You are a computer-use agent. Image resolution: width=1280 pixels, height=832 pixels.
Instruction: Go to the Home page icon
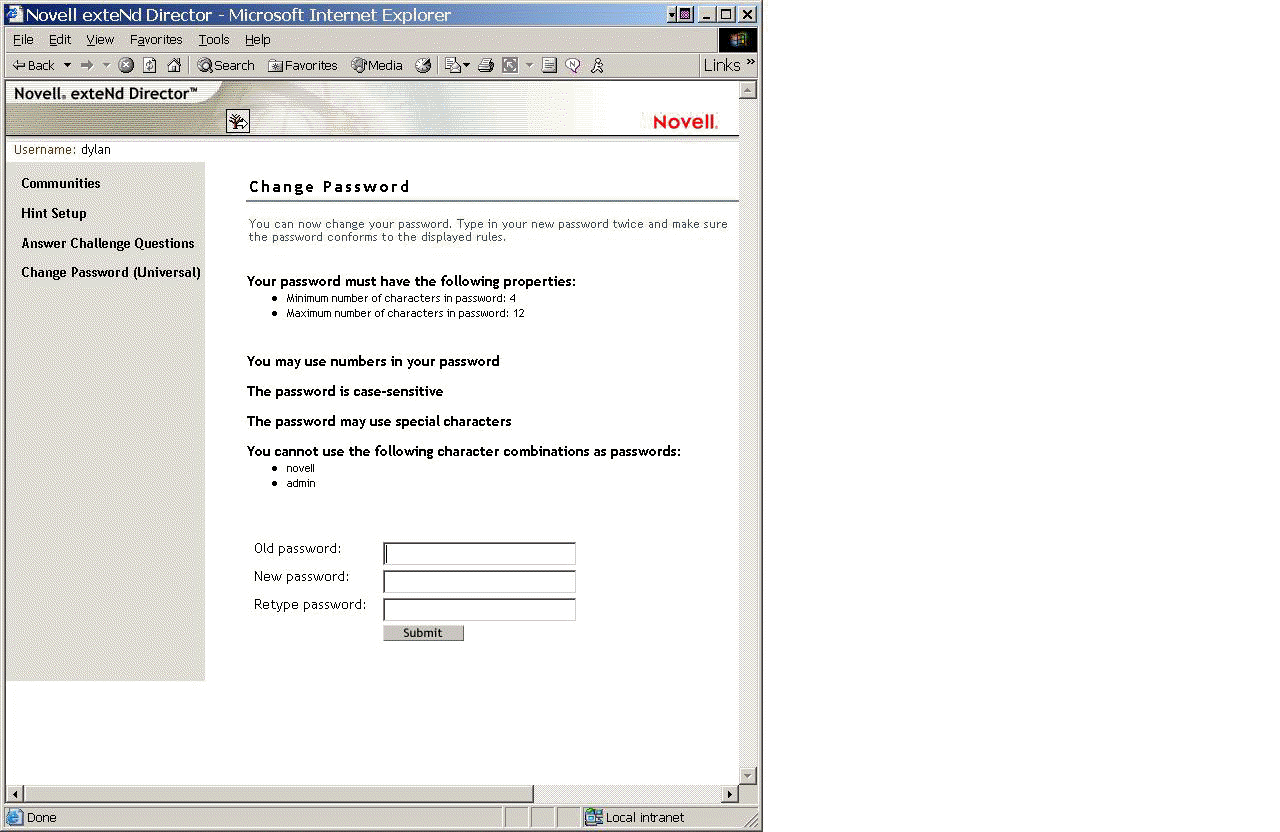point(173,65)
